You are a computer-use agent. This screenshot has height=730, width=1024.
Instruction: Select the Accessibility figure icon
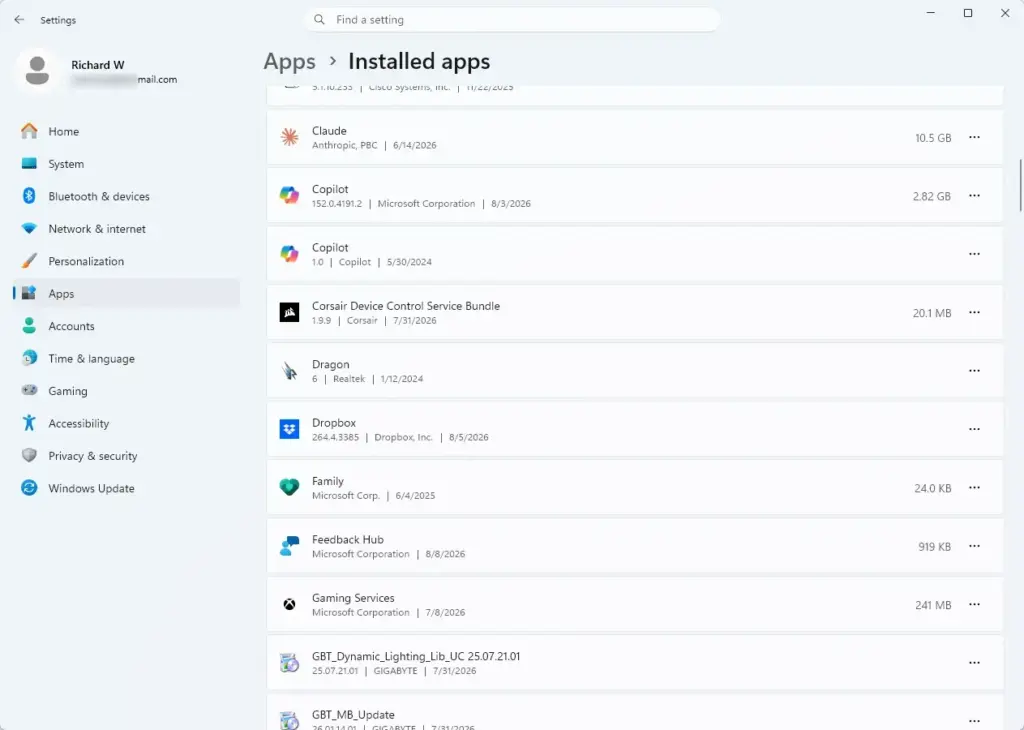click(29, 423)
